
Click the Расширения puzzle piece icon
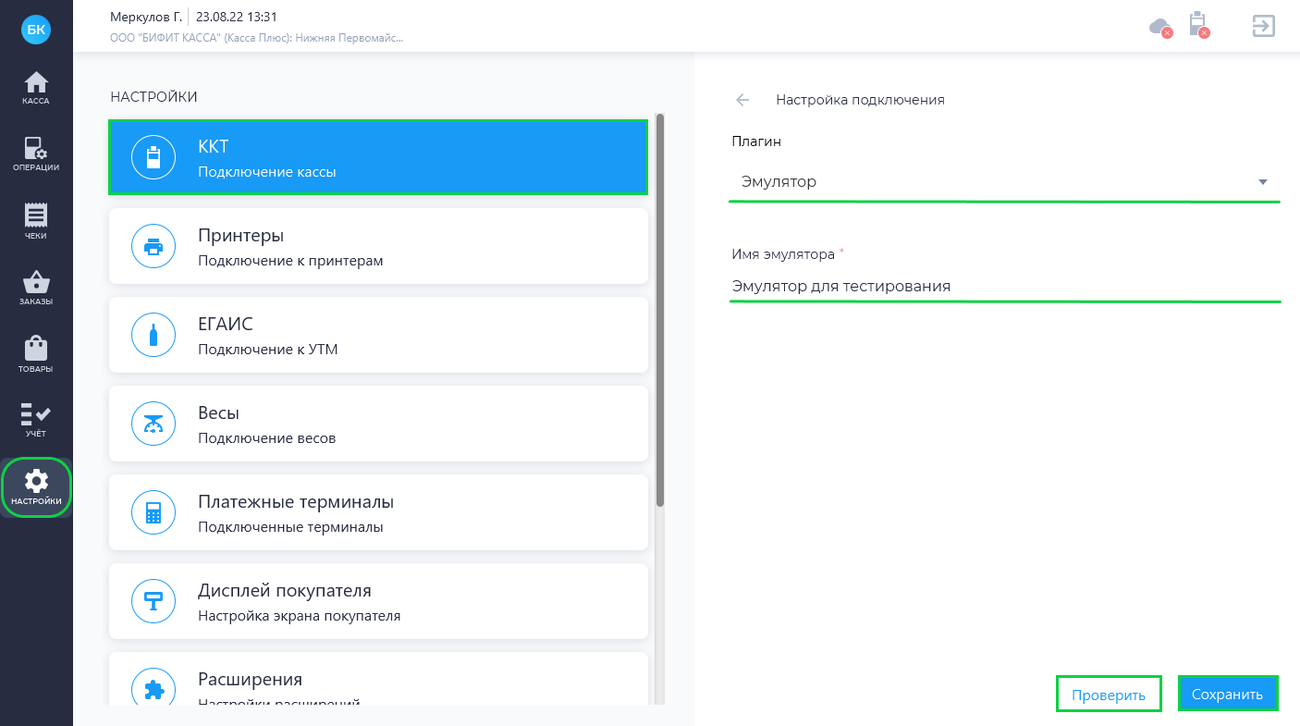tap(153, 688)
